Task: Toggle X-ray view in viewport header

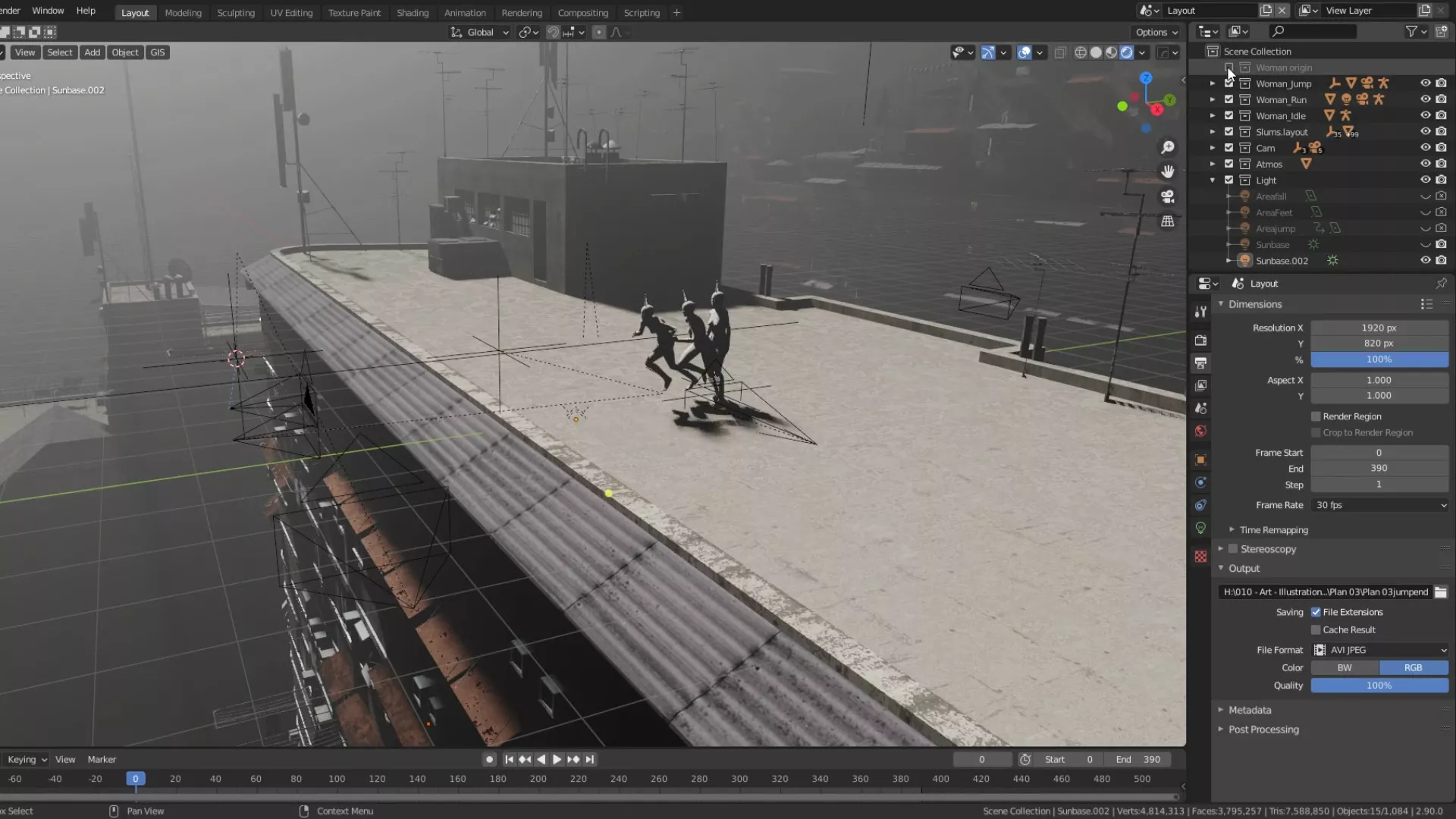Action: [1060, 52]
